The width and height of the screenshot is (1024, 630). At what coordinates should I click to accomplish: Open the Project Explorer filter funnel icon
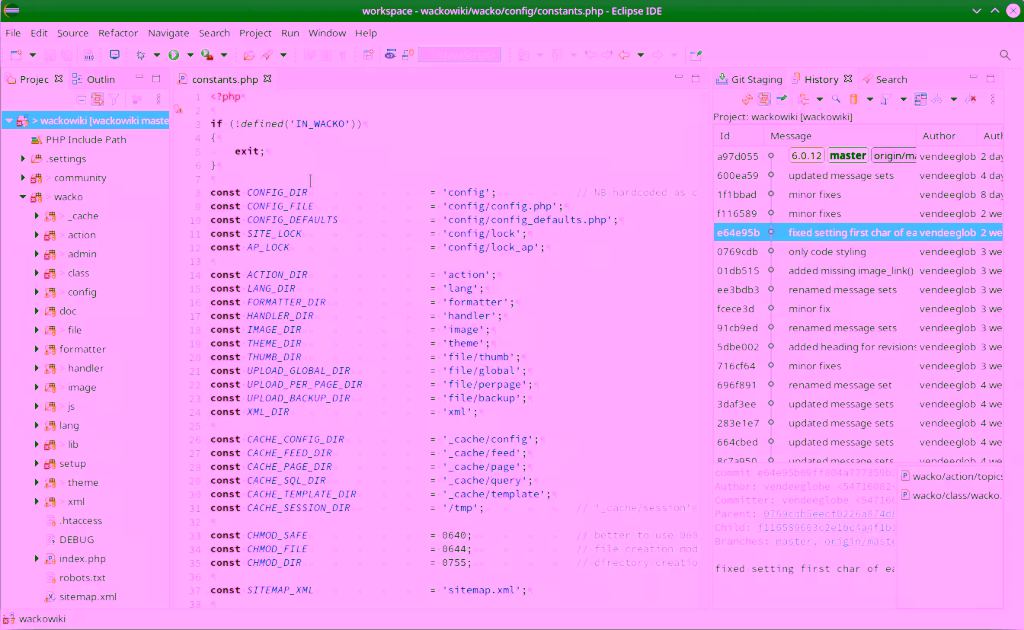tap(115, 99)
